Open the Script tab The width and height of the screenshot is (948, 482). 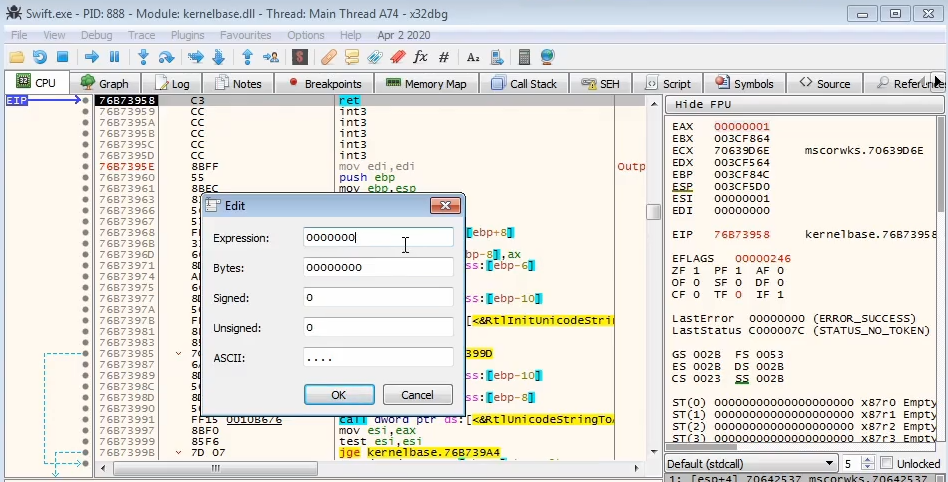(x=668, y=83)
